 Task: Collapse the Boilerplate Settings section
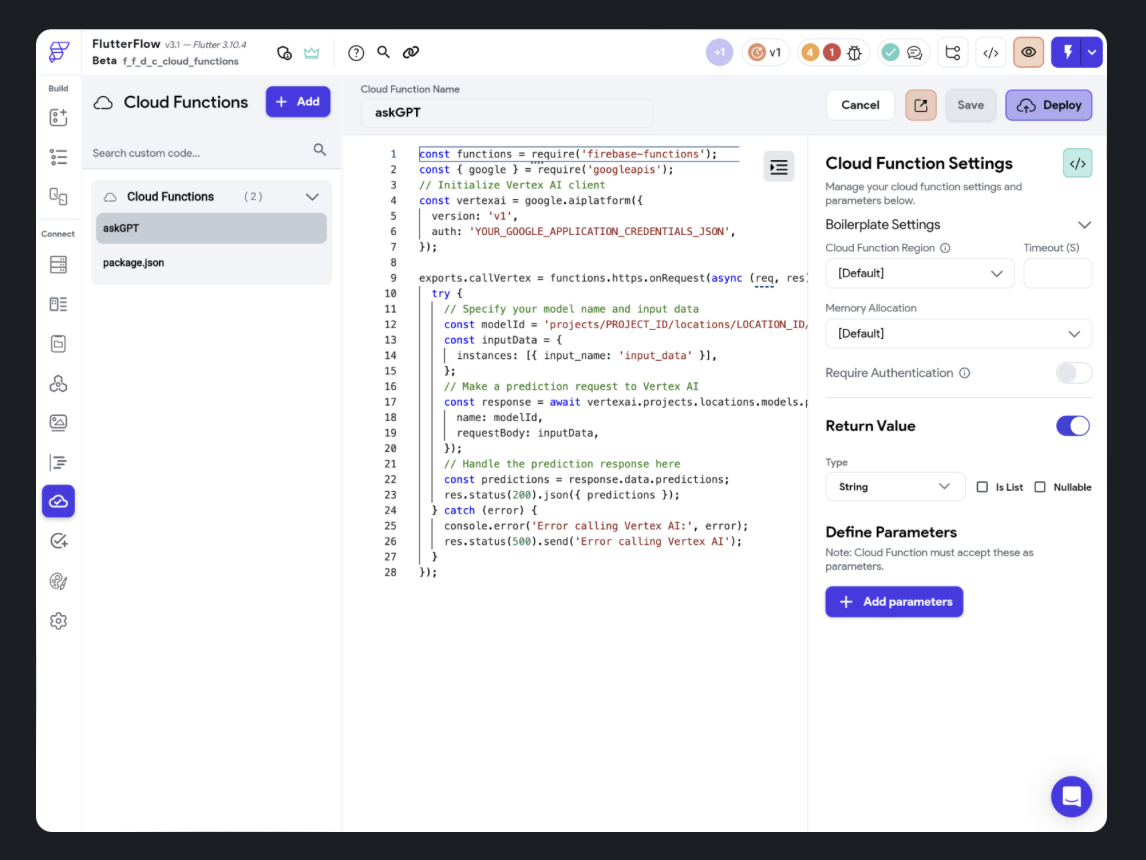(x=1084, y=225)
